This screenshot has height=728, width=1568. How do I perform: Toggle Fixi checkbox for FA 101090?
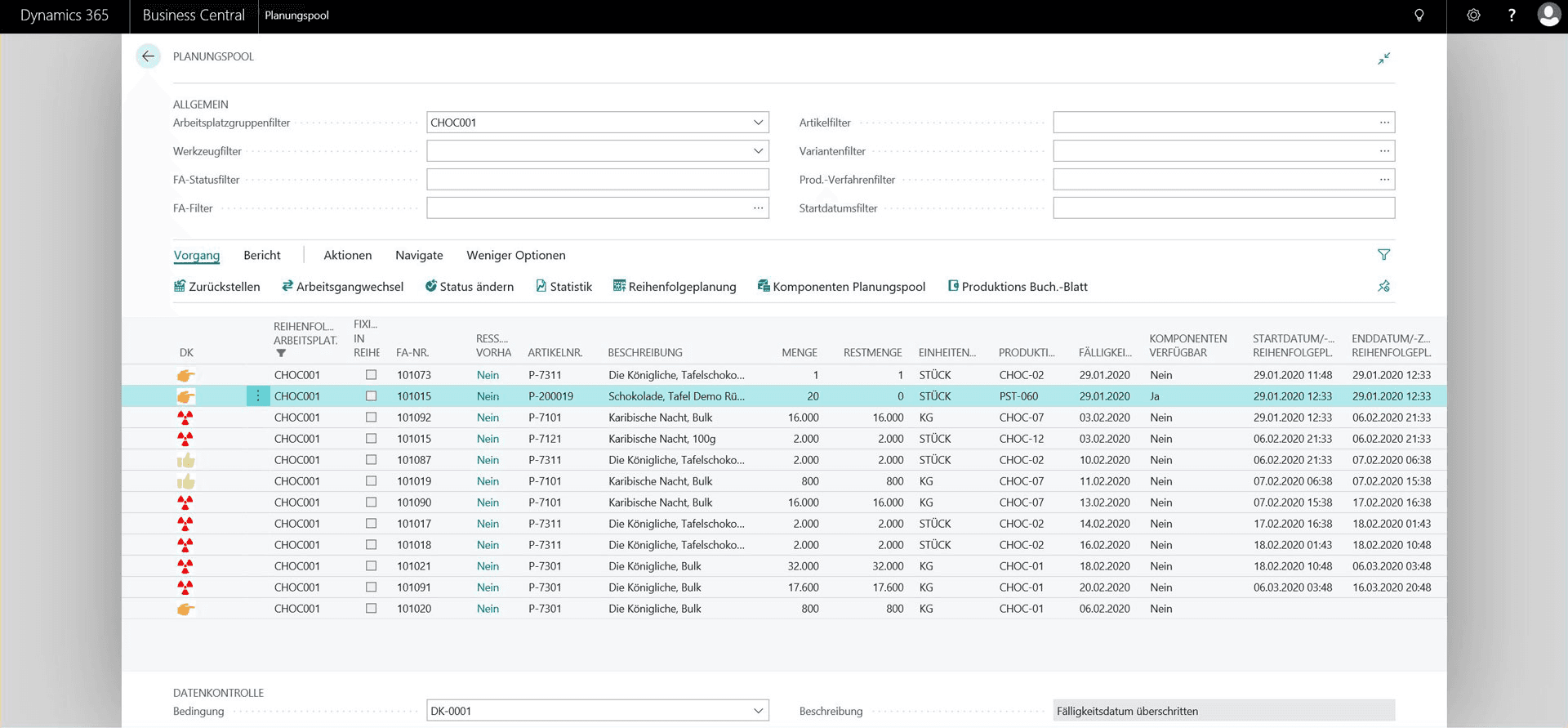(372, 502)
